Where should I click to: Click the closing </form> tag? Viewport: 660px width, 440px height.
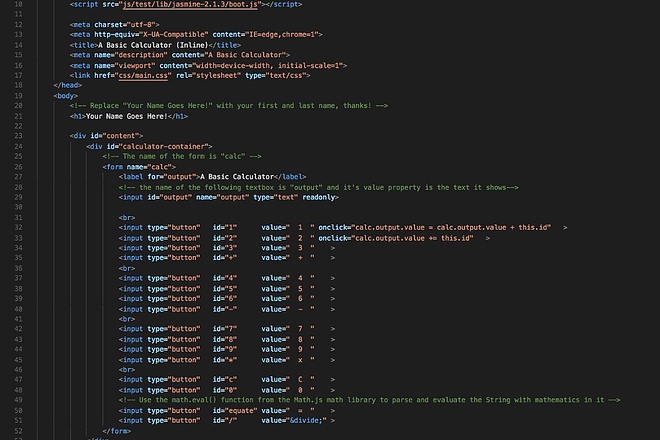click(x=117, y=431)
